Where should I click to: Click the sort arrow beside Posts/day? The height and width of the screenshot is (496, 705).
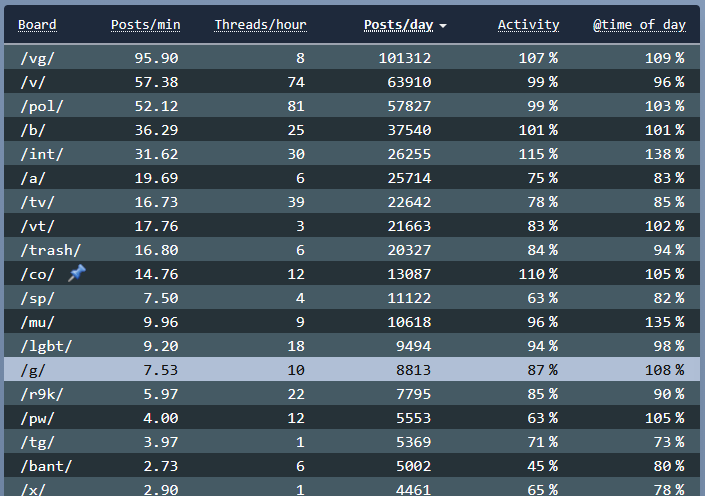click(443, 26)
